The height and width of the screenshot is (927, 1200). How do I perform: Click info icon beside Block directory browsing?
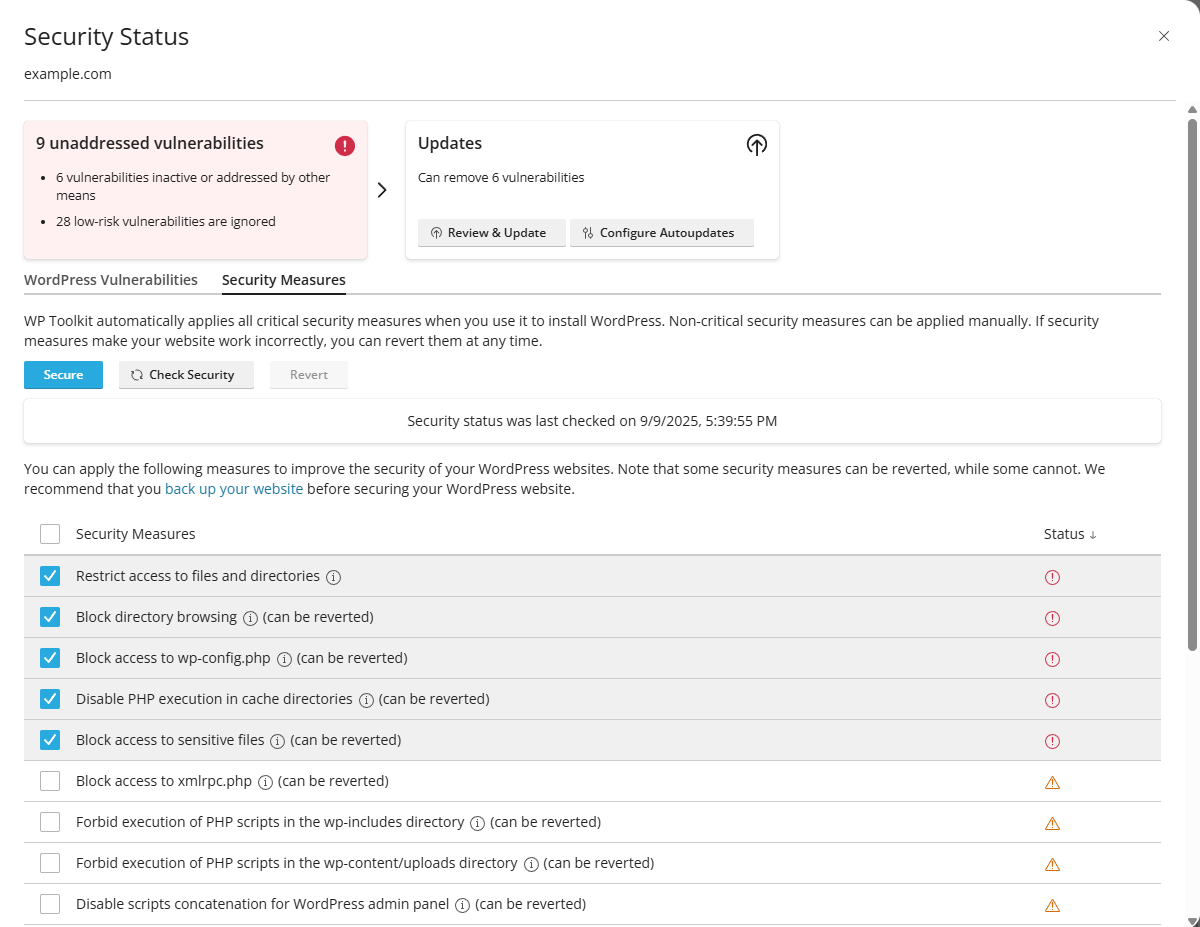coord(250,618)
